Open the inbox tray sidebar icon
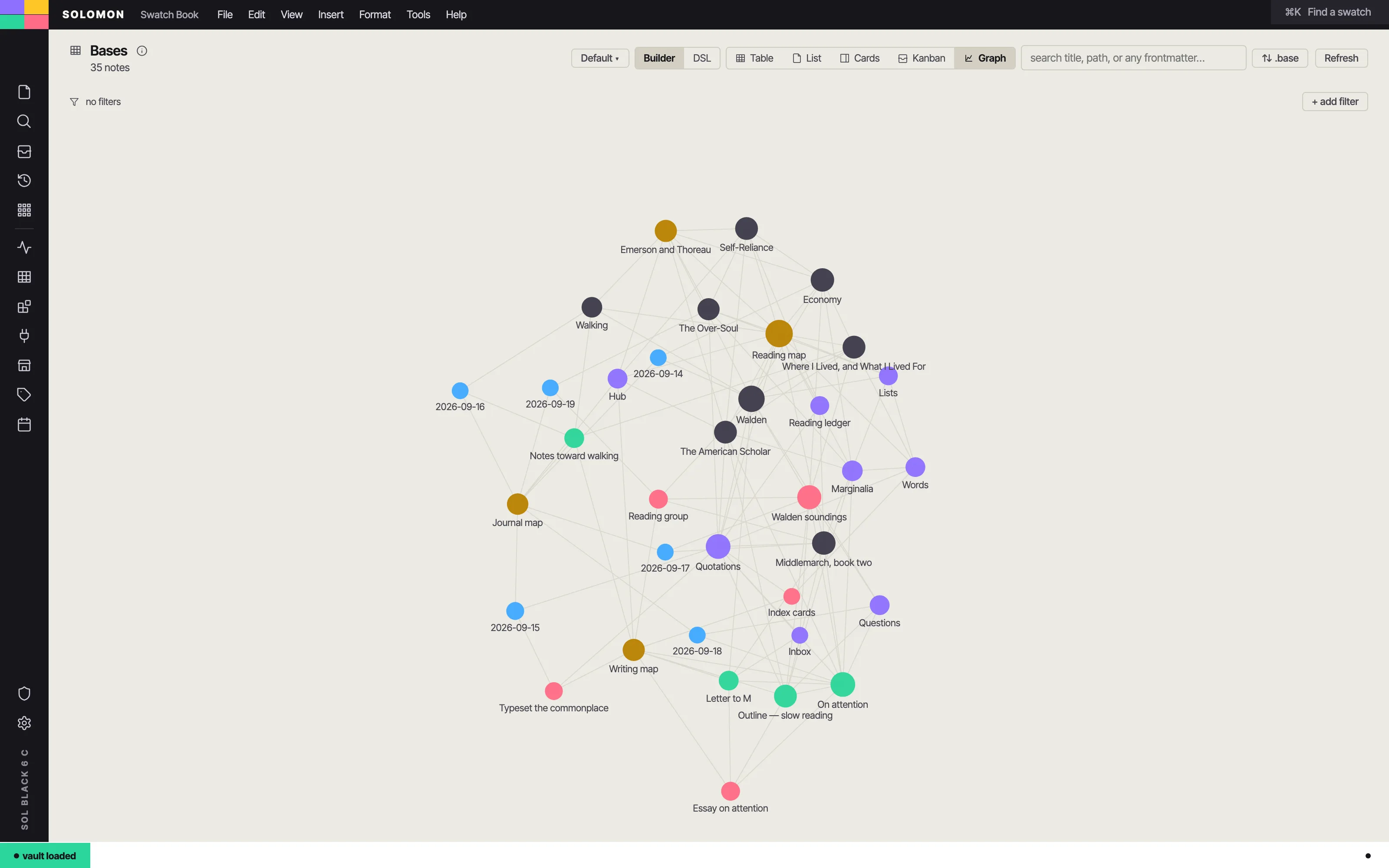Viewport: 1389px width, 868px height. pyautogui.click(x=24, y=151)
